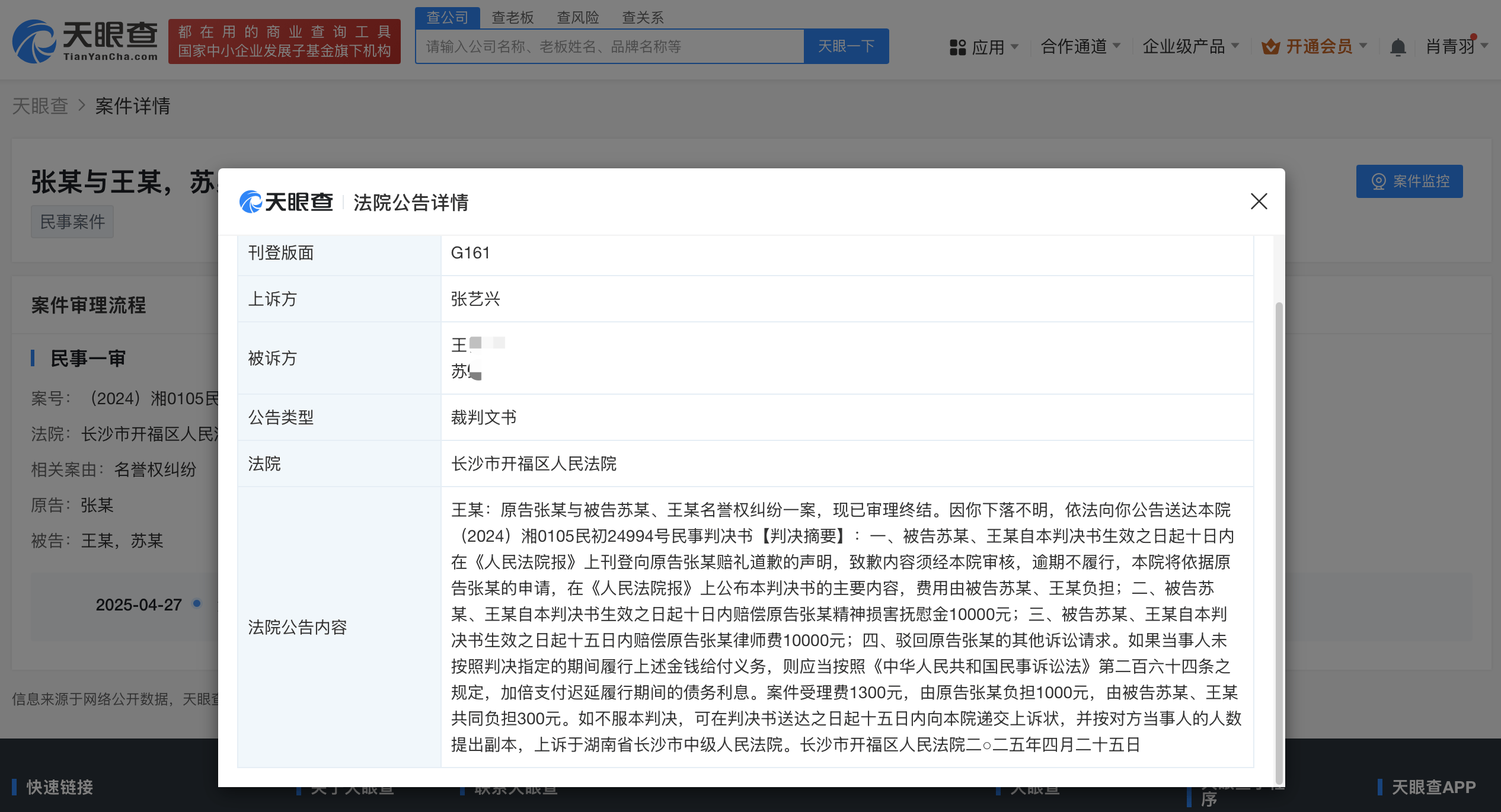Expand the 应用 dropdown arrow

pyautogui.click(x=1014, y=46)
